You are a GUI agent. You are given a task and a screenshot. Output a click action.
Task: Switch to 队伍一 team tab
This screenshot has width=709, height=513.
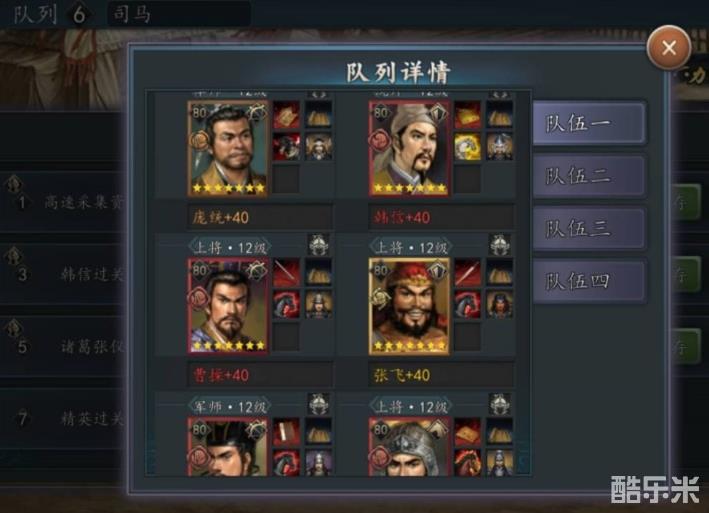589,123
